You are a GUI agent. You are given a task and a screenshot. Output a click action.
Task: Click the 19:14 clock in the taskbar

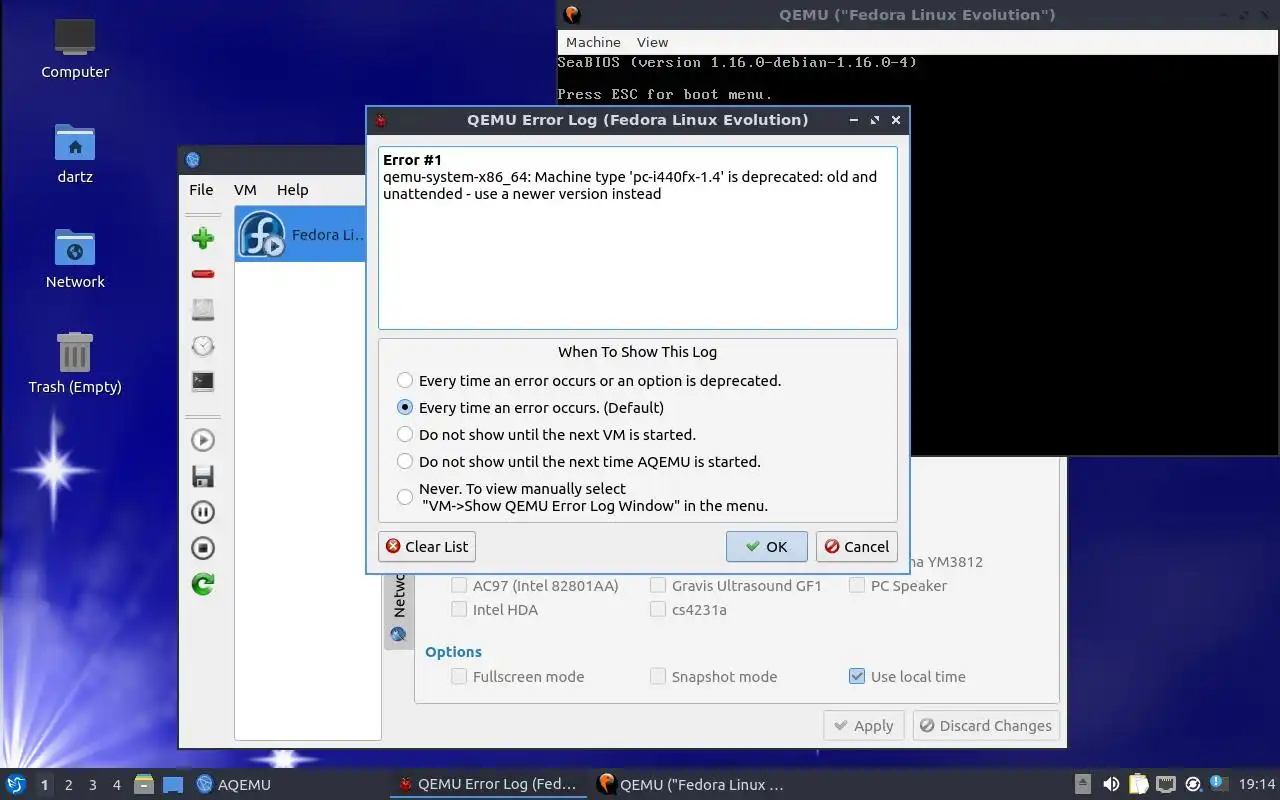point(1257,784)
